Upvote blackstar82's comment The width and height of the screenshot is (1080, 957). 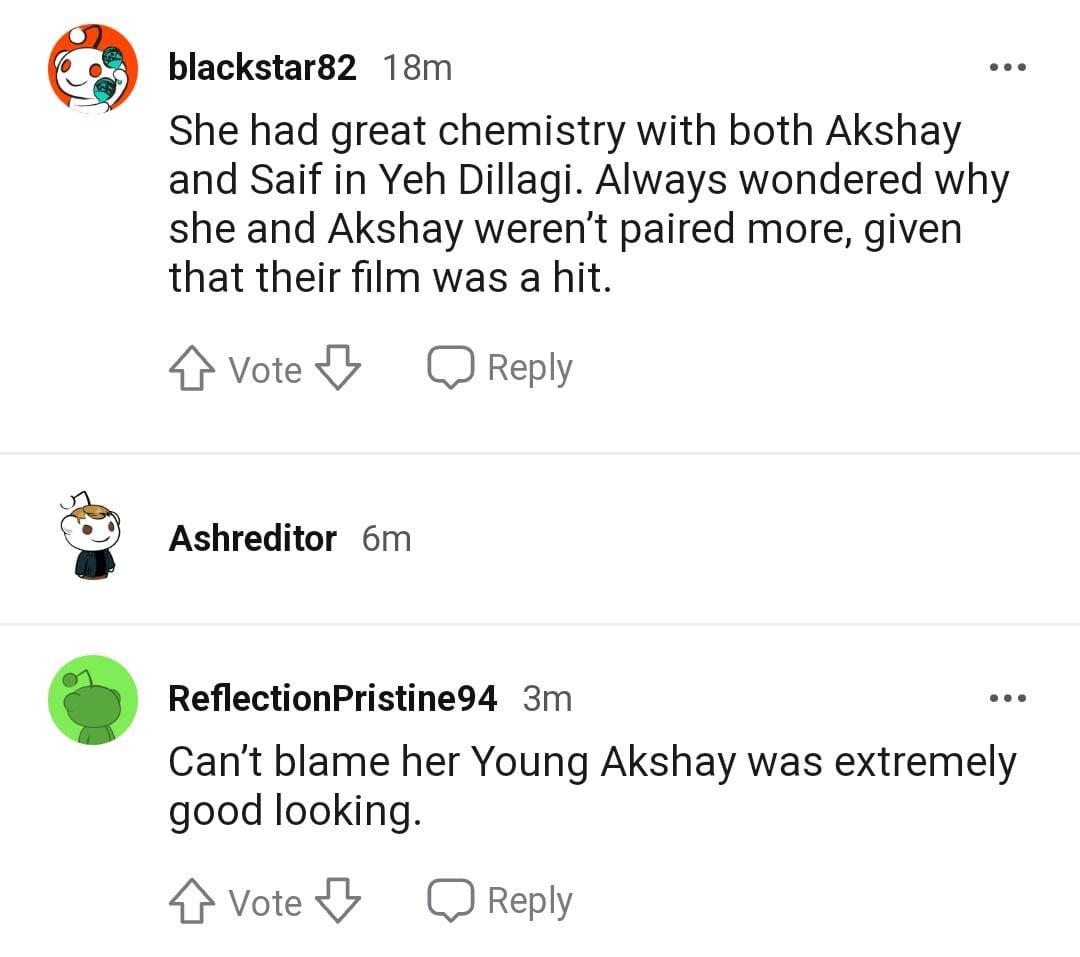coord(190,370)
